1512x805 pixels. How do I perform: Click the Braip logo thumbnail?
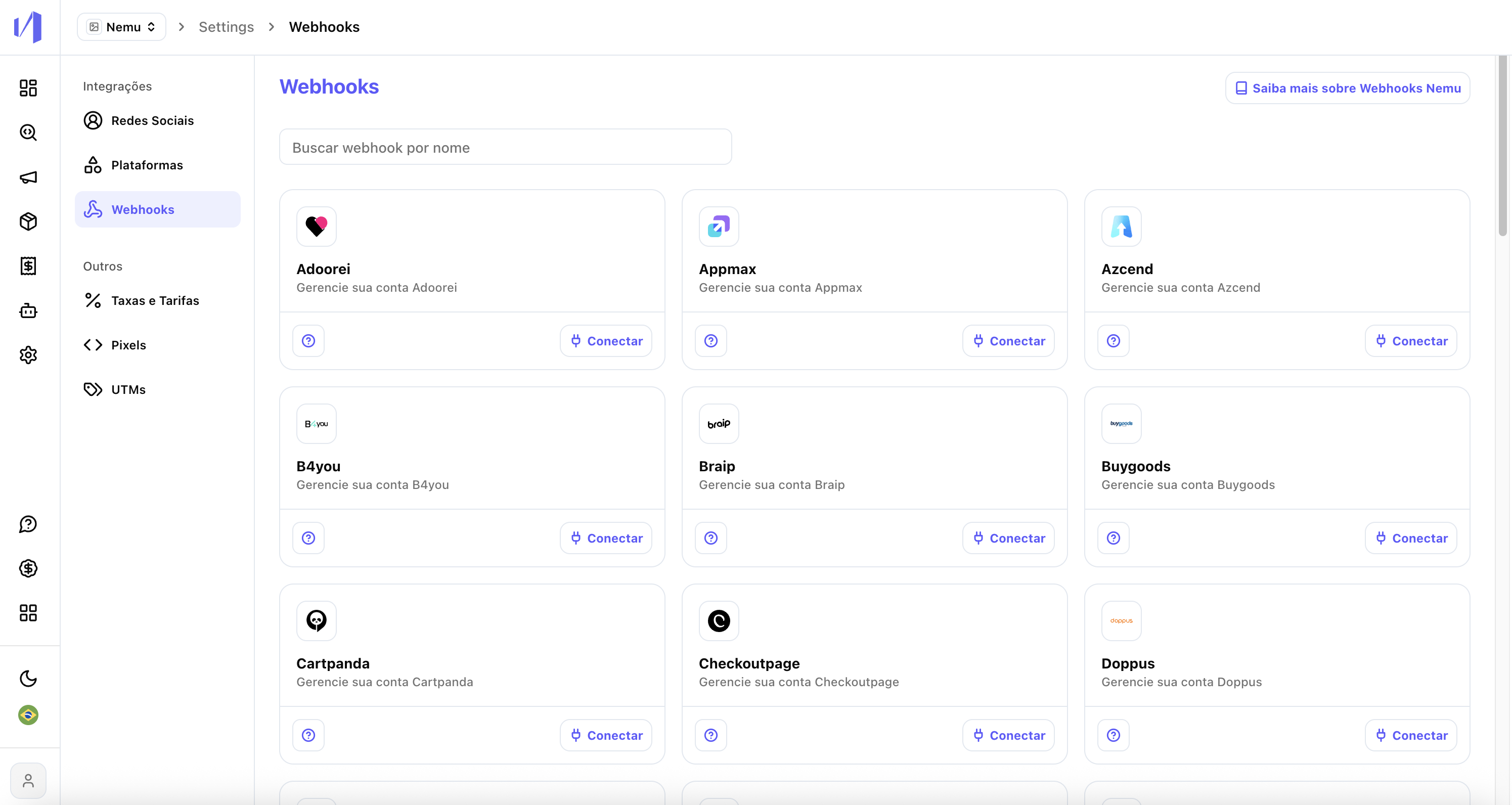point(719,424)
